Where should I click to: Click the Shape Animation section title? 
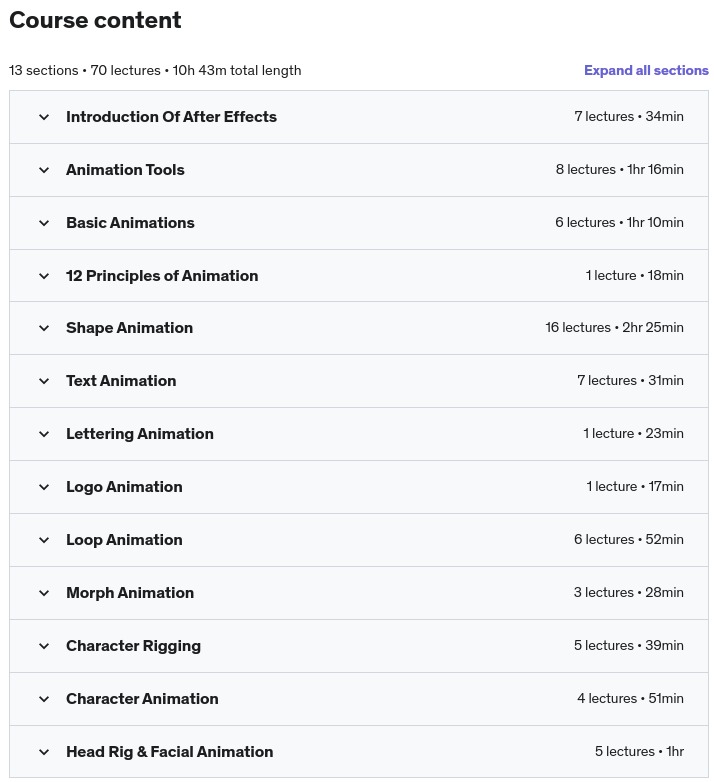[129, 328]
